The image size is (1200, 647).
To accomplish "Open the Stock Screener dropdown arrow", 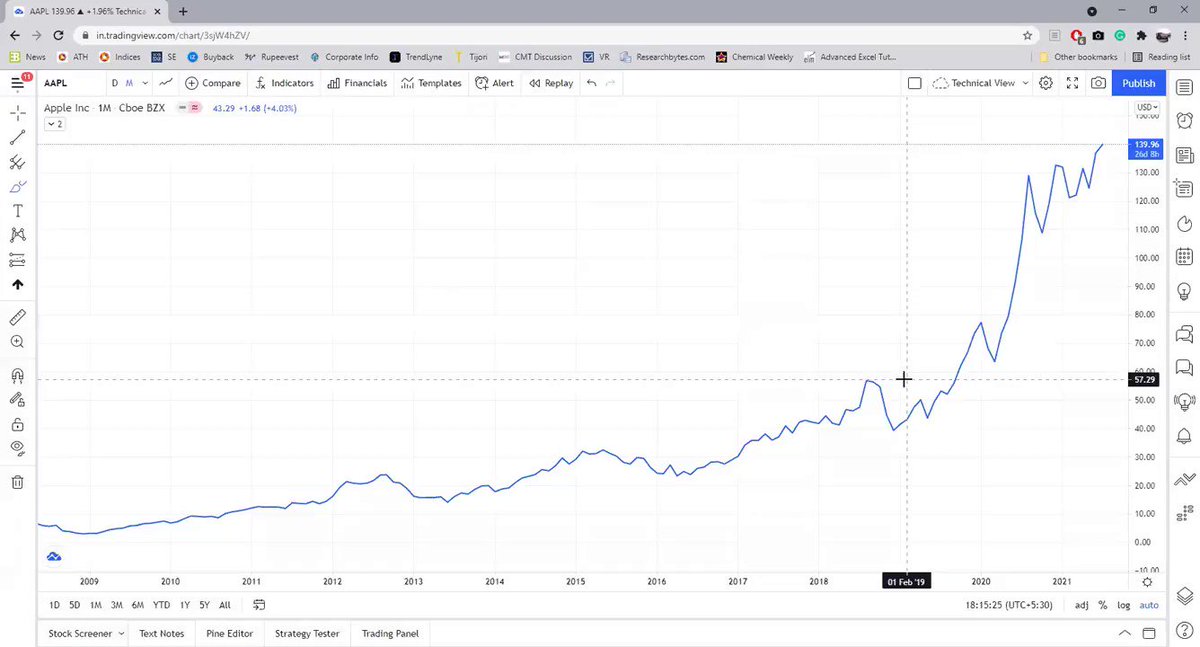I will click(x=121, y=633).
